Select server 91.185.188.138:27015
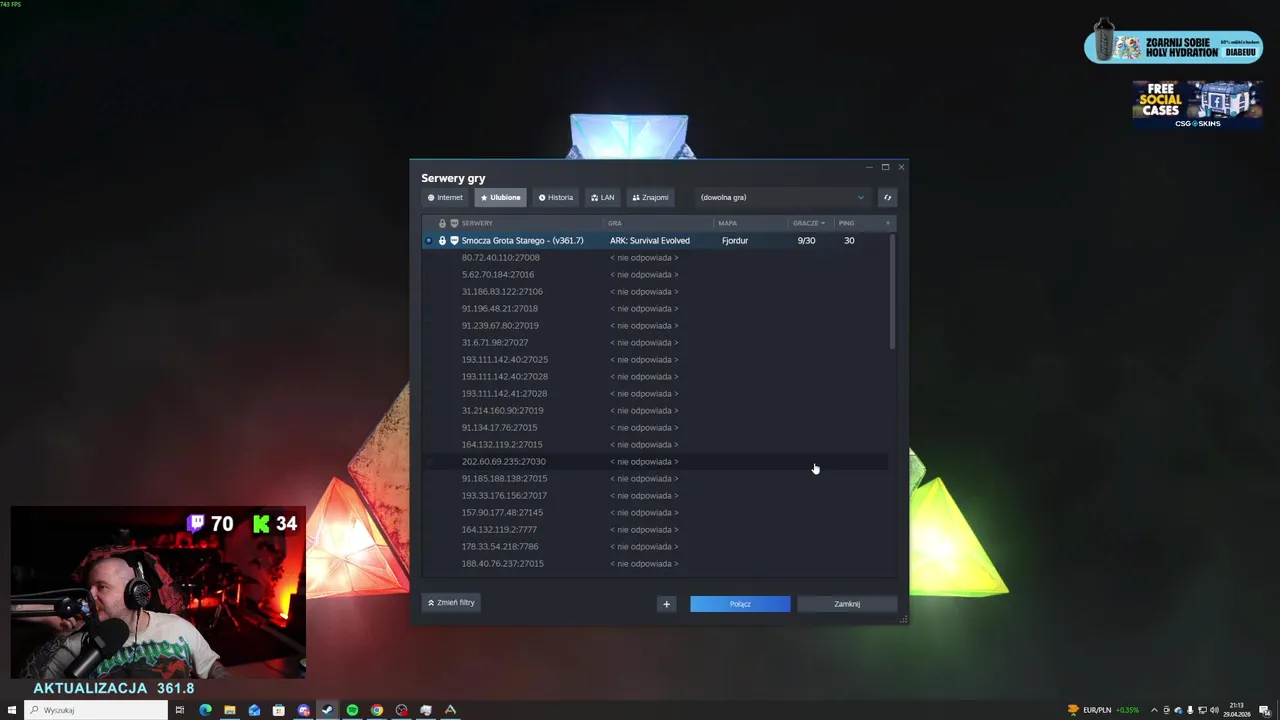 pyautogui.click(x=655, y=478)
